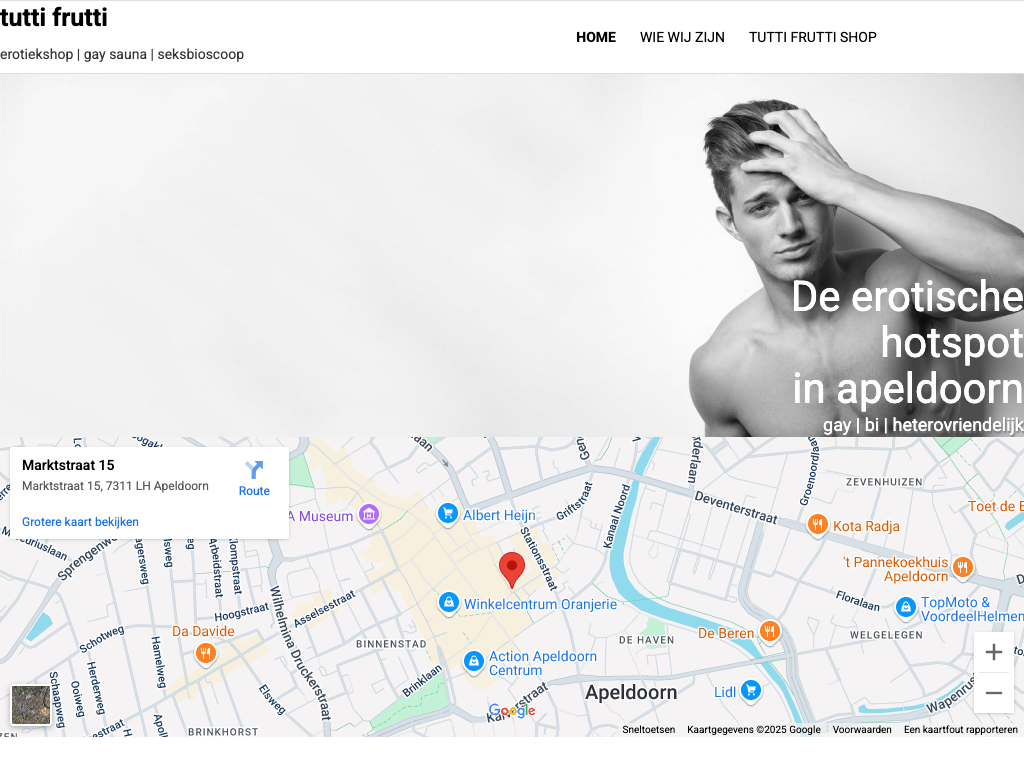Open the TUTTI FRUTTI SHOP menu item

pos(812,37)
